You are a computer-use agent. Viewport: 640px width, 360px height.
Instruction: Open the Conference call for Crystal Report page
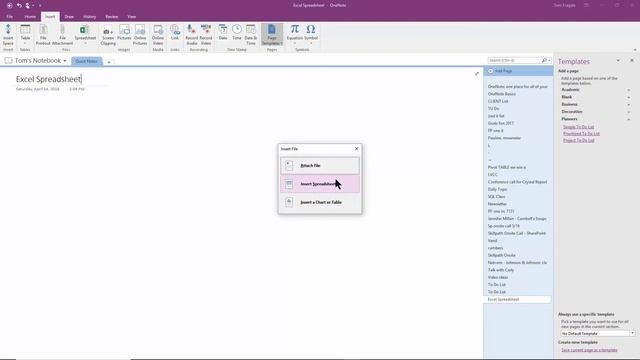(518, 182)
